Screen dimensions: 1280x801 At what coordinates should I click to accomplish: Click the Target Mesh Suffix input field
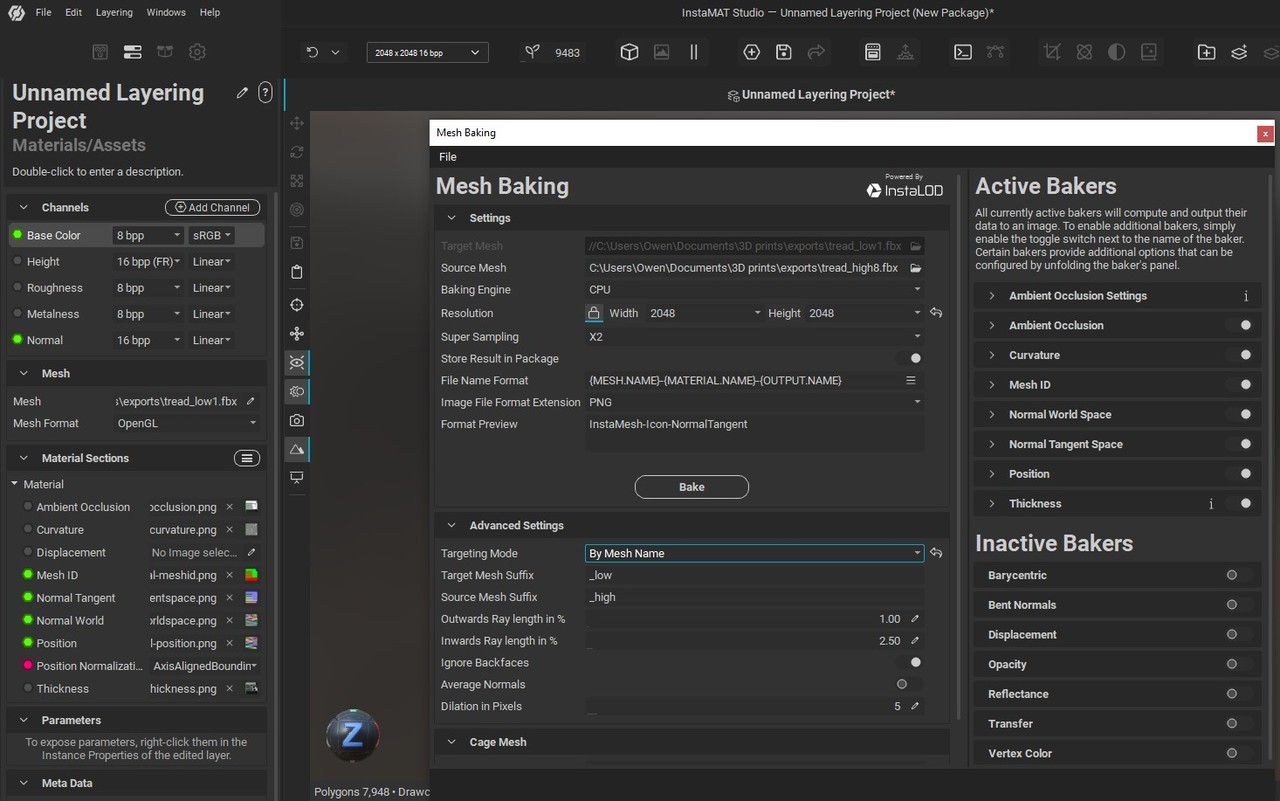754,575
